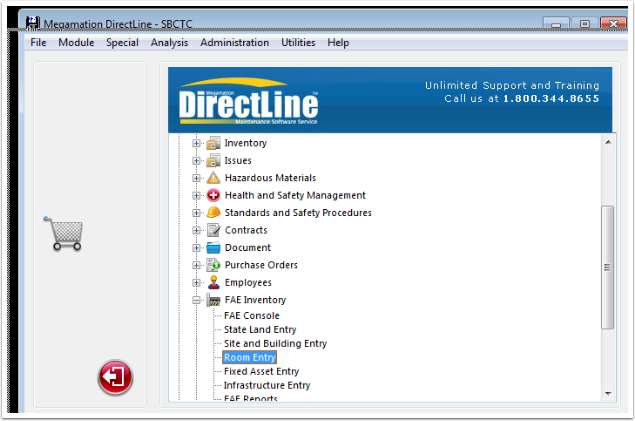Click the tree vertical scrollbar thumb
Screen dimensions: 635x421
[607, 267]
